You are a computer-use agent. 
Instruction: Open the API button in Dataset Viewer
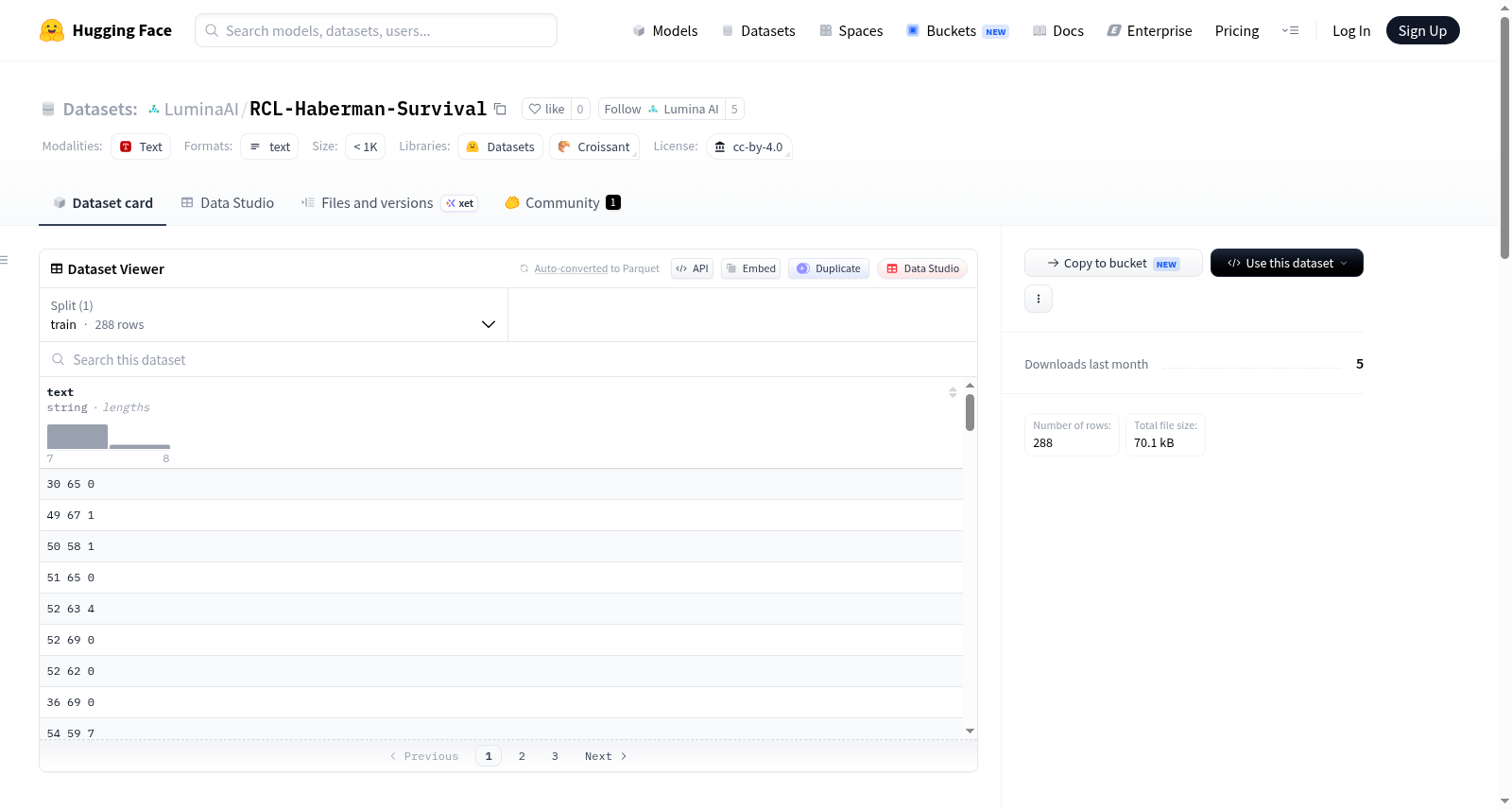[x=692, y=268]
